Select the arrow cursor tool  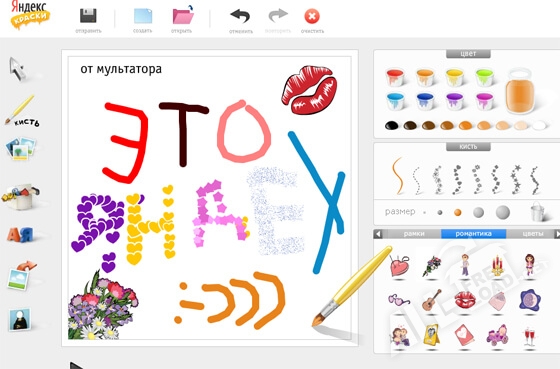pyautogui.click(x=18, y=69)
